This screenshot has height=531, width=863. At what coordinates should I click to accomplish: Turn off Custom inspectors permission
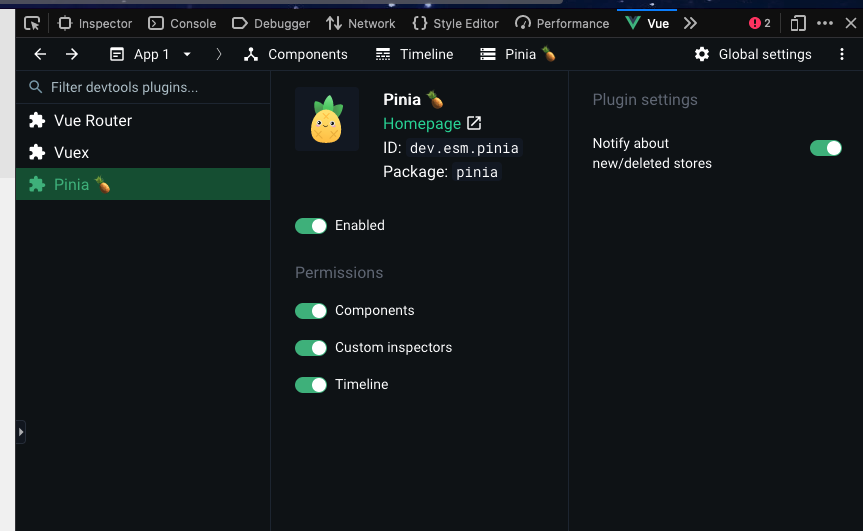click(311, 348)
